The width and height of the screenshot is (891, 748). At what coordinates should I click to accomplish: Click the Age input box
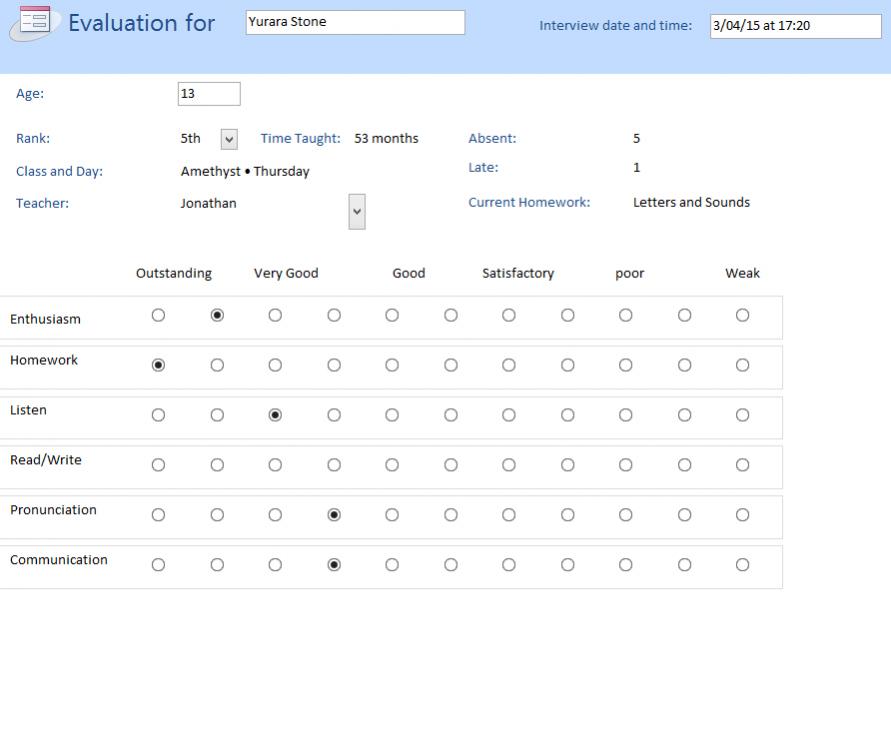point(209,94)
